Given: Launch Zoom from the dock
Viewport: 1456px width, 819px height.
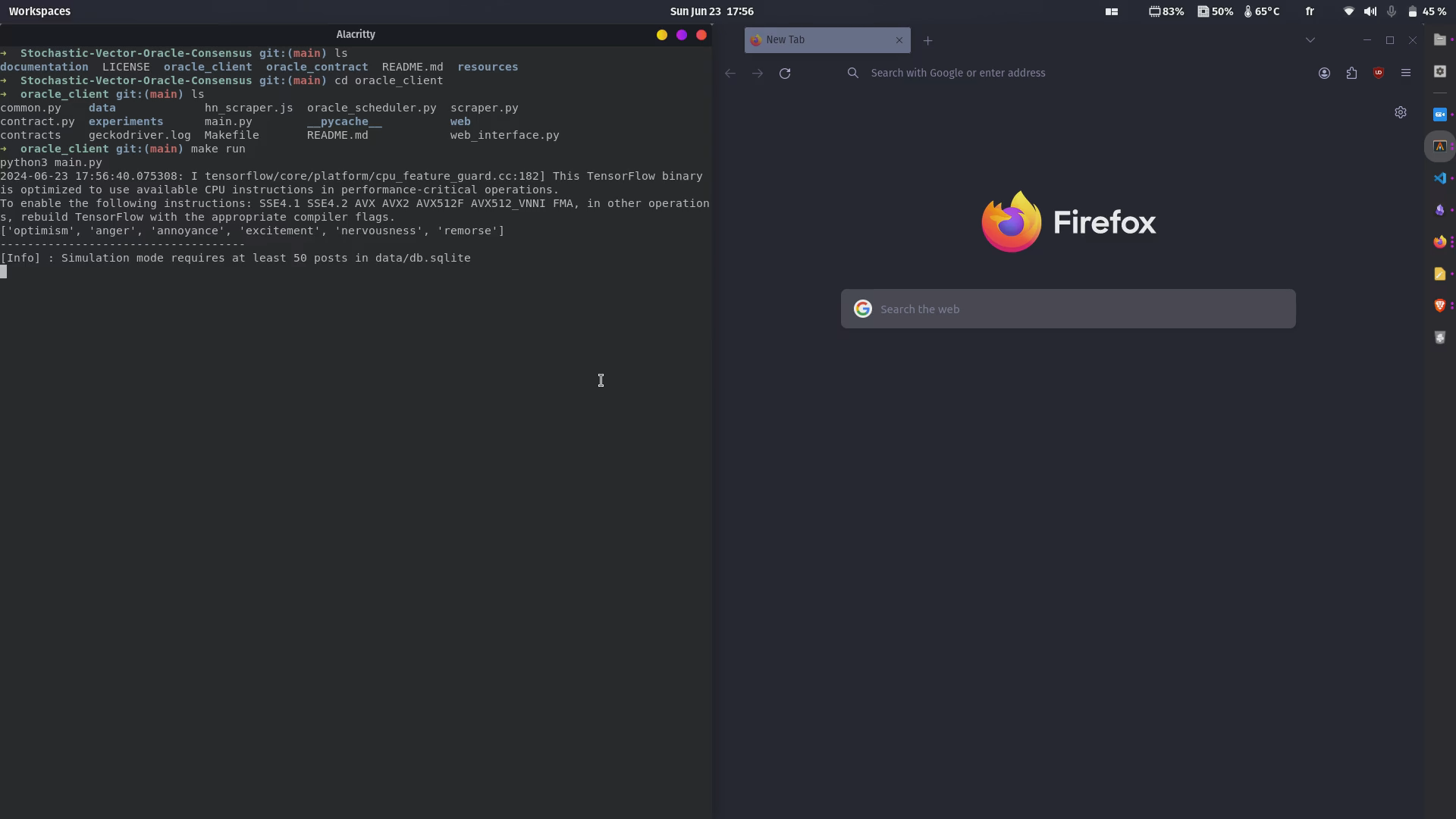Looking at the screenshot, I should click(1439, 115).
